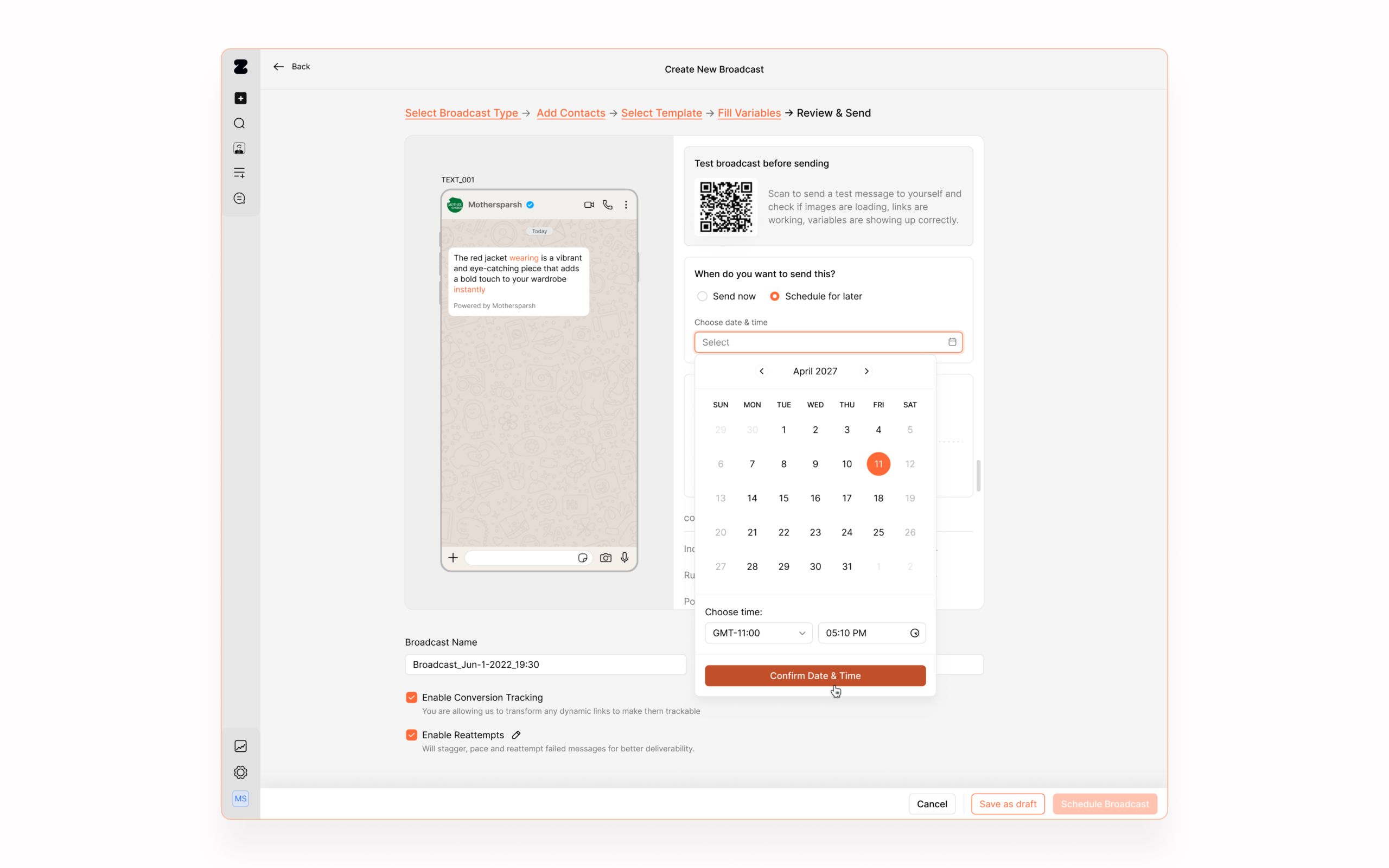This screenshot has width=1389, height=868.
Task: Click the Save as draft button
Action: point(1008,803)
